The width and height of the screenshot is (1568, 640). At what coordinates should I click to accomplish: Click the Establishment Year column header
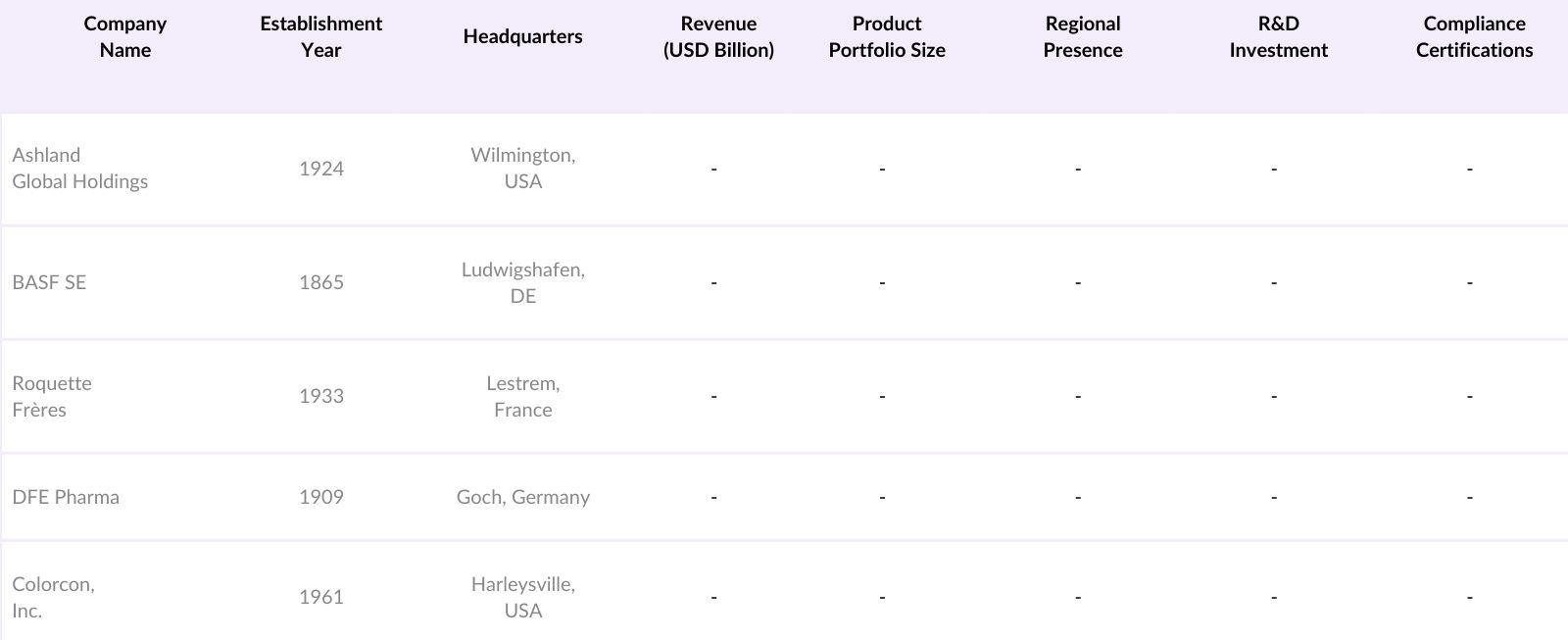coord(321,37)
